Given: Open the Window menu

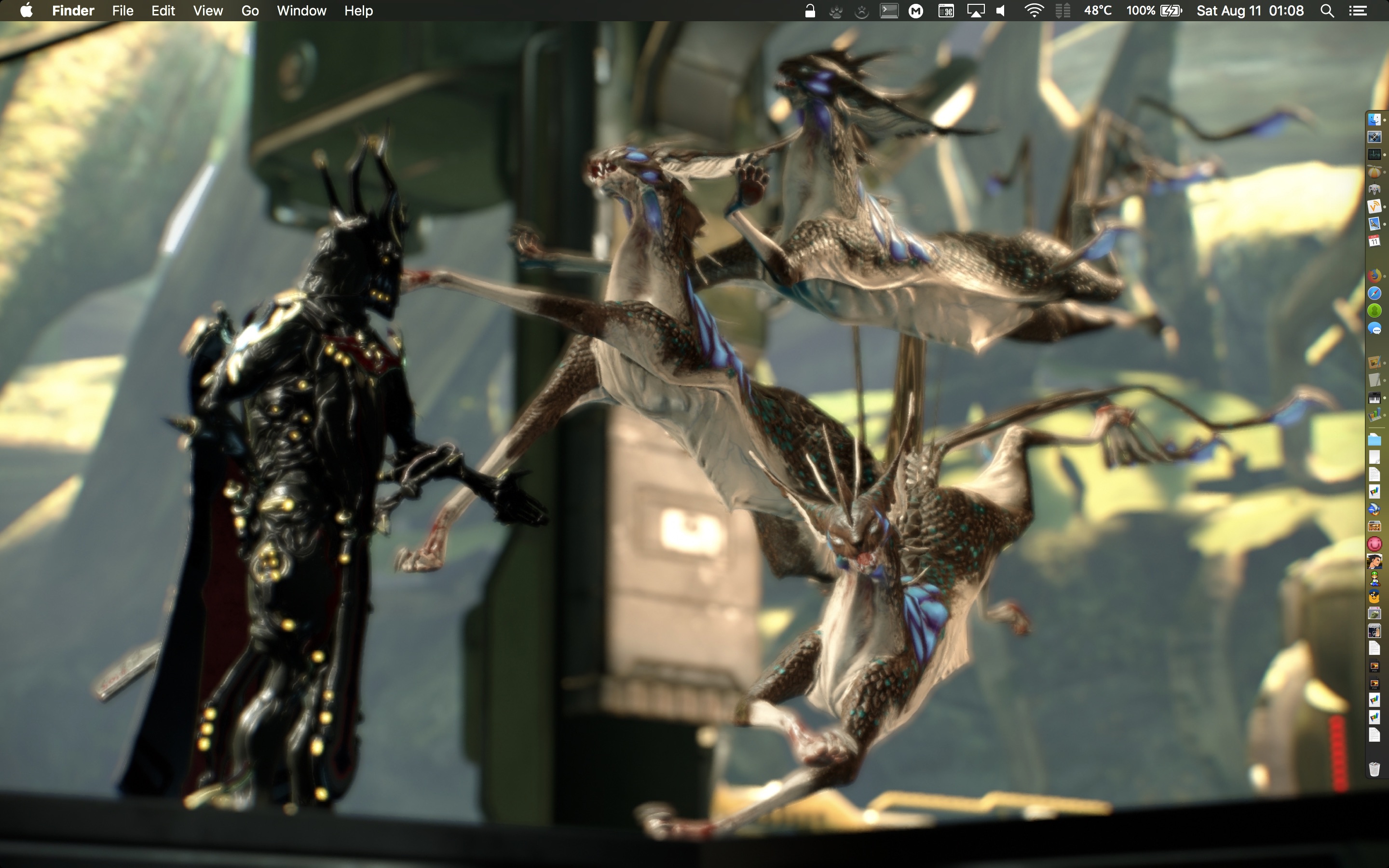Looking at the screenshot, I should (301, 10).
